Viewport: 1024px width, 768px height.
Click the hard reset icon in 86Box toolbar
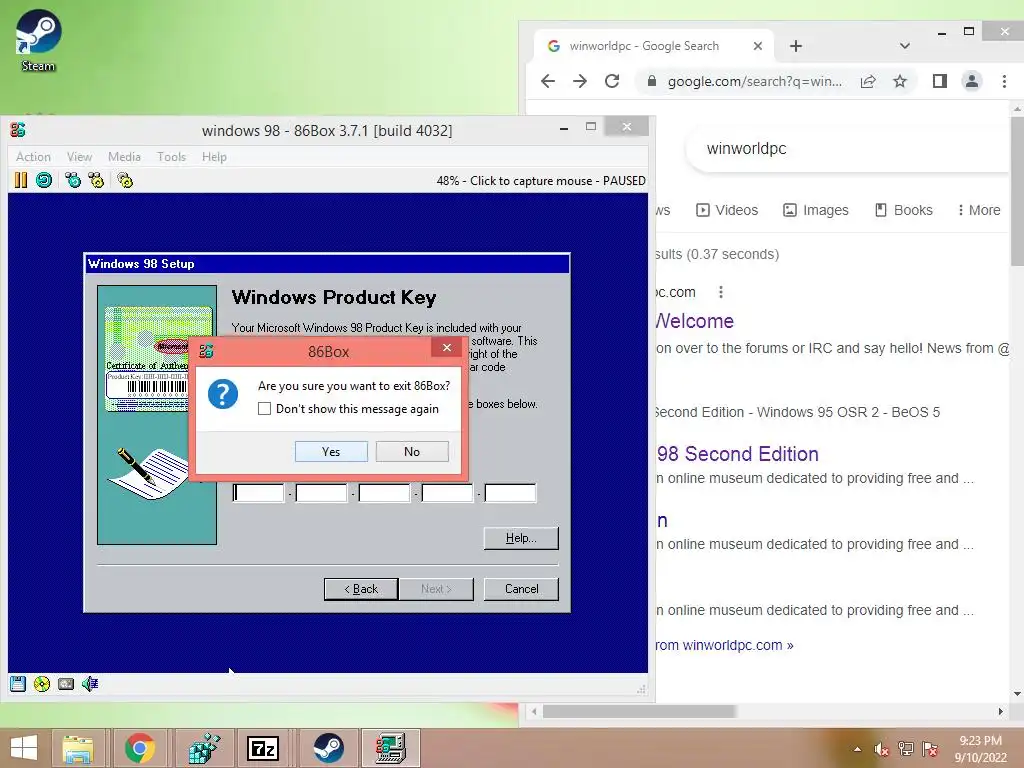pos(44,180)
